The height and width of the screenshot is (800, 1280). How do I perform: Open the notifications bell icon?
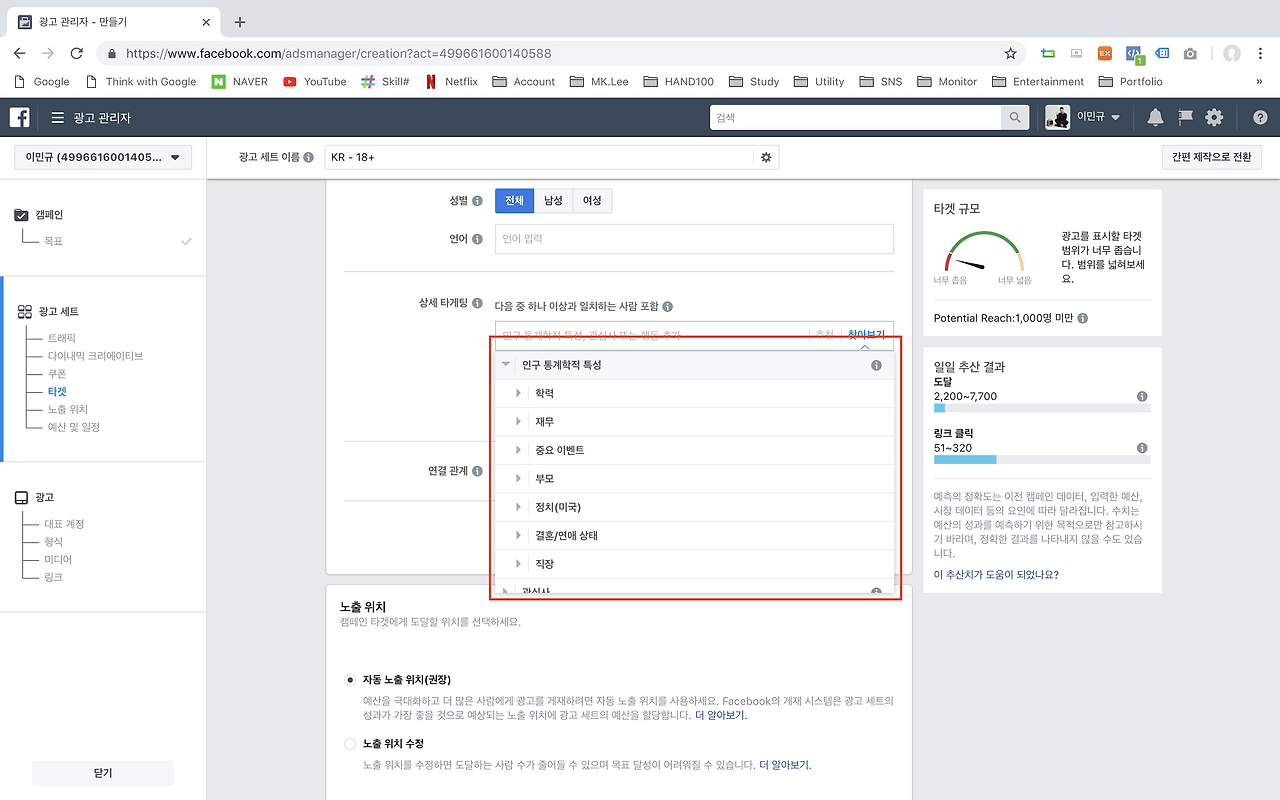[1154, 116]
